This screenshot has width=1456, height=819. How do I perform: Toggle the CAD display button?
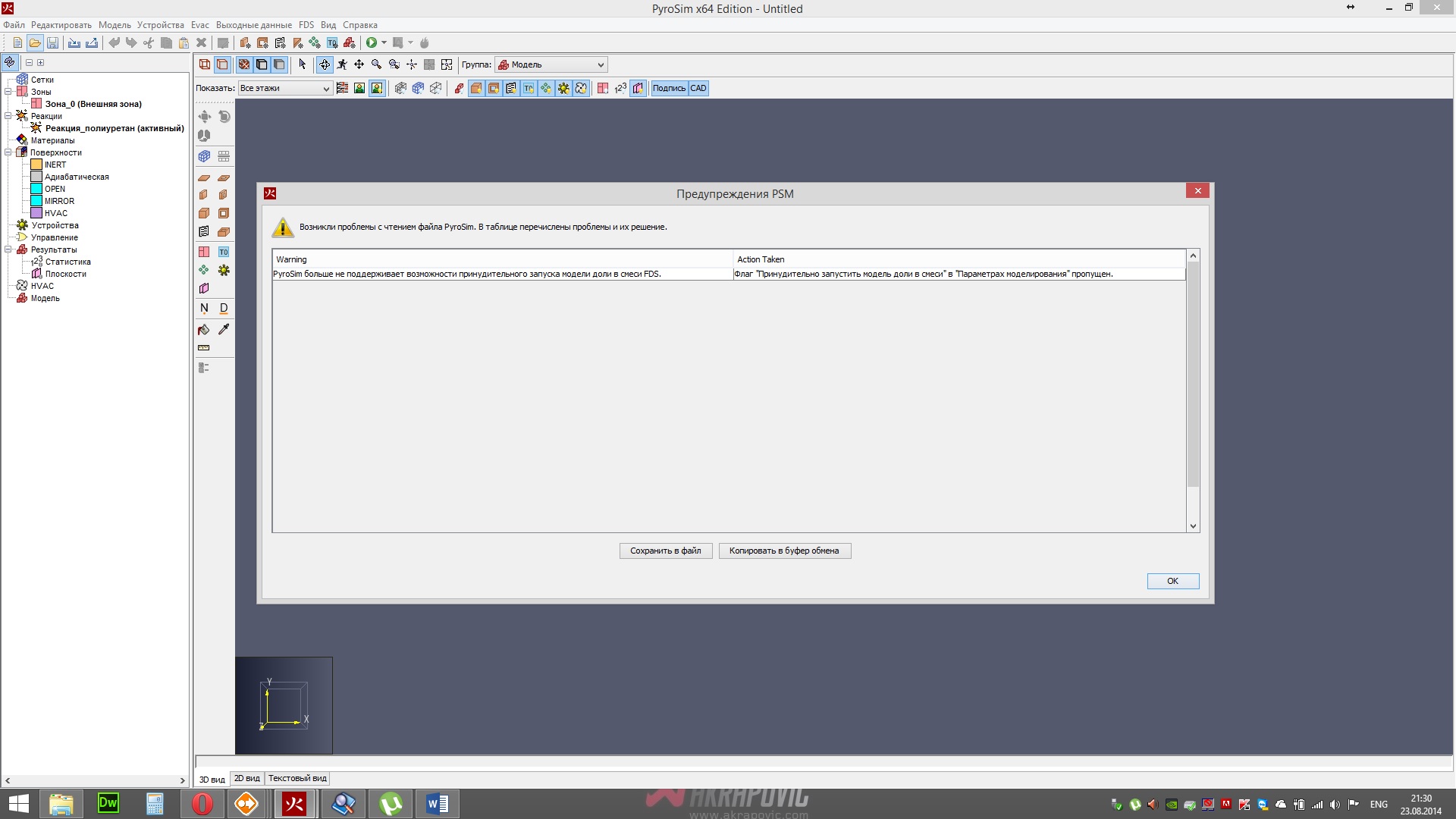point(698,88)
